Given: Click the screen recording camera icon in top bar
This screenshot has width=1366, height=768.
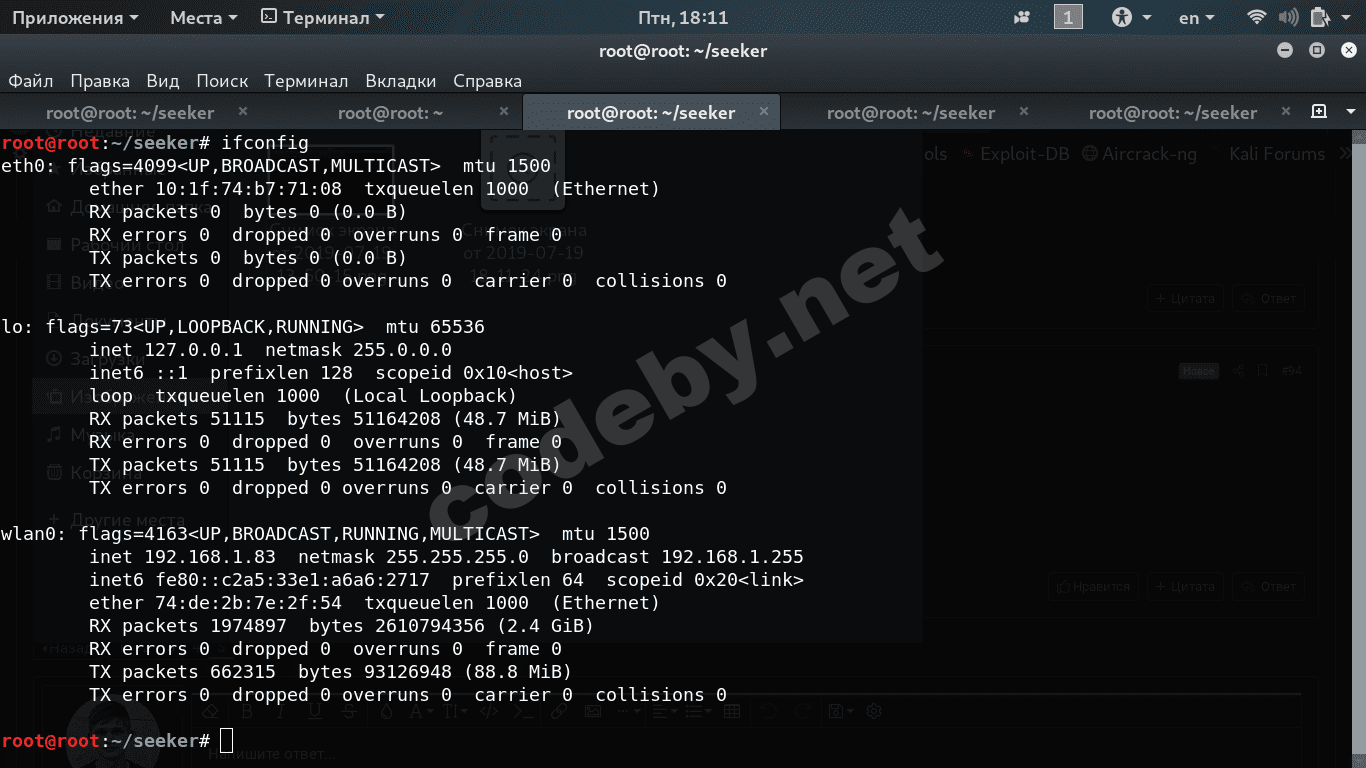Looking at the screenshot, I should [1022, 18].
